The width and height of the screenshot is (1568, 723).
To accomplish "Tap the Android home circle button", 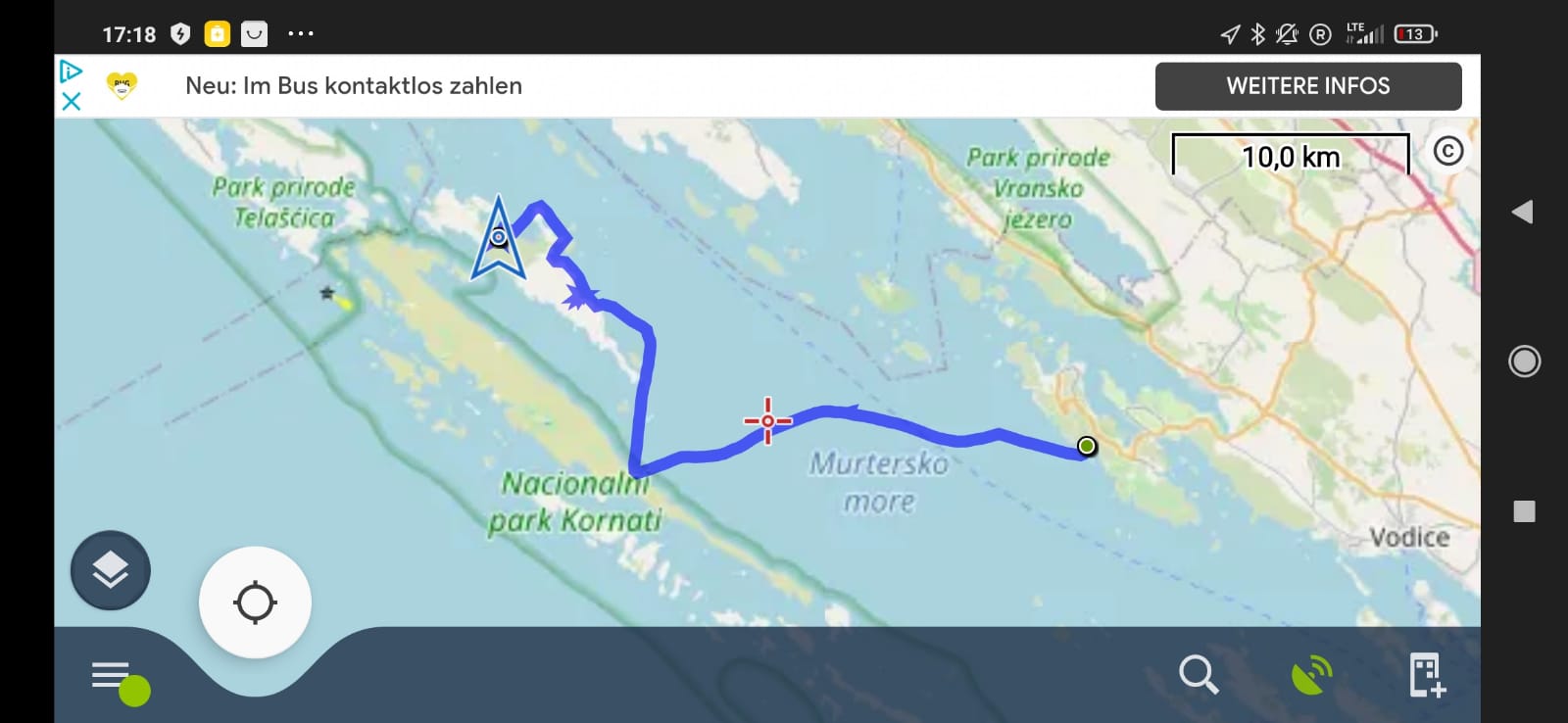I will tap(1524, 361).
